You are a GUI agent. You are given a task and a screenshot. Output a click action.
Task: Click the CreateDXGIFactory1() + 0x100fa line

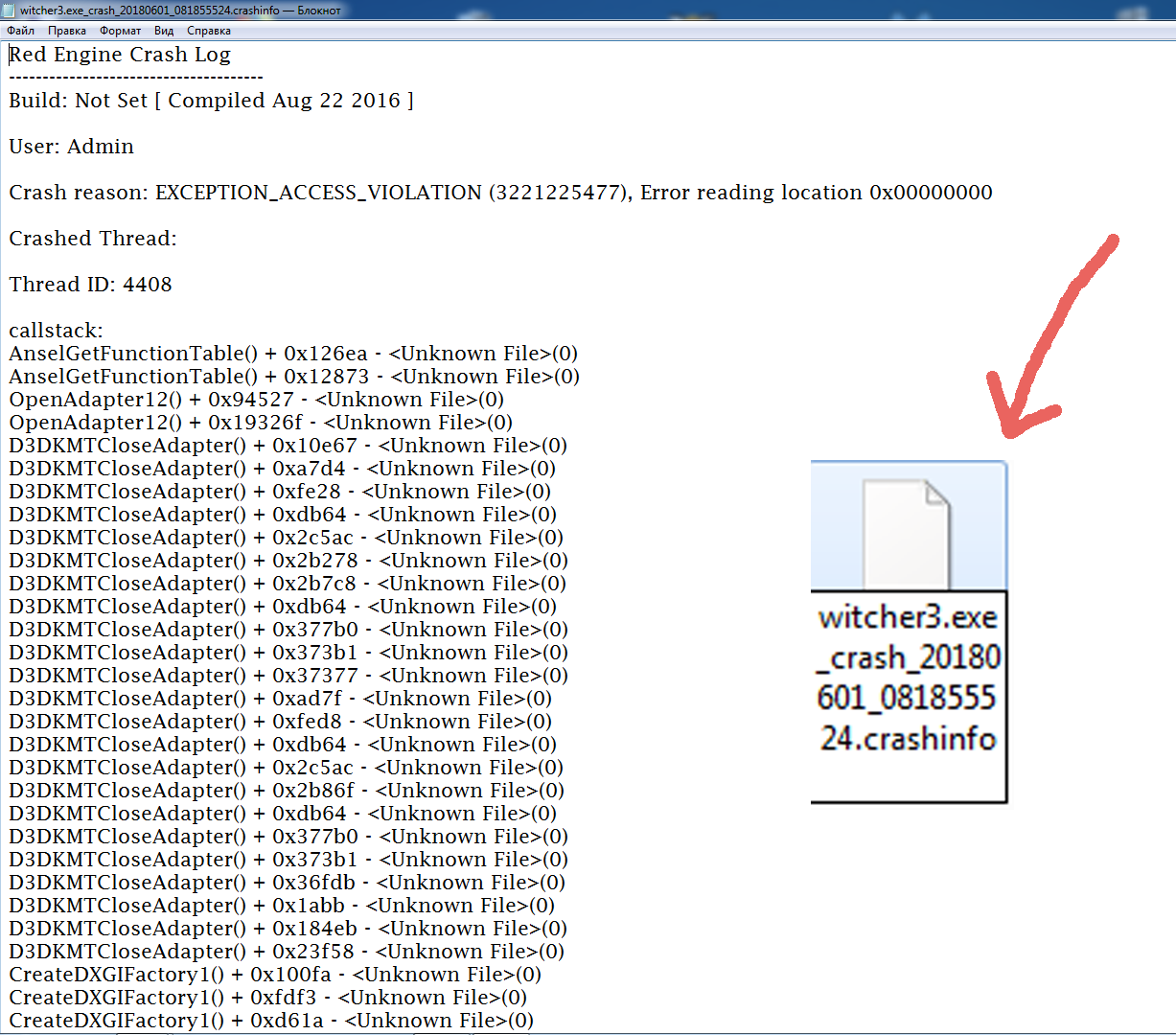pos(275,975)
